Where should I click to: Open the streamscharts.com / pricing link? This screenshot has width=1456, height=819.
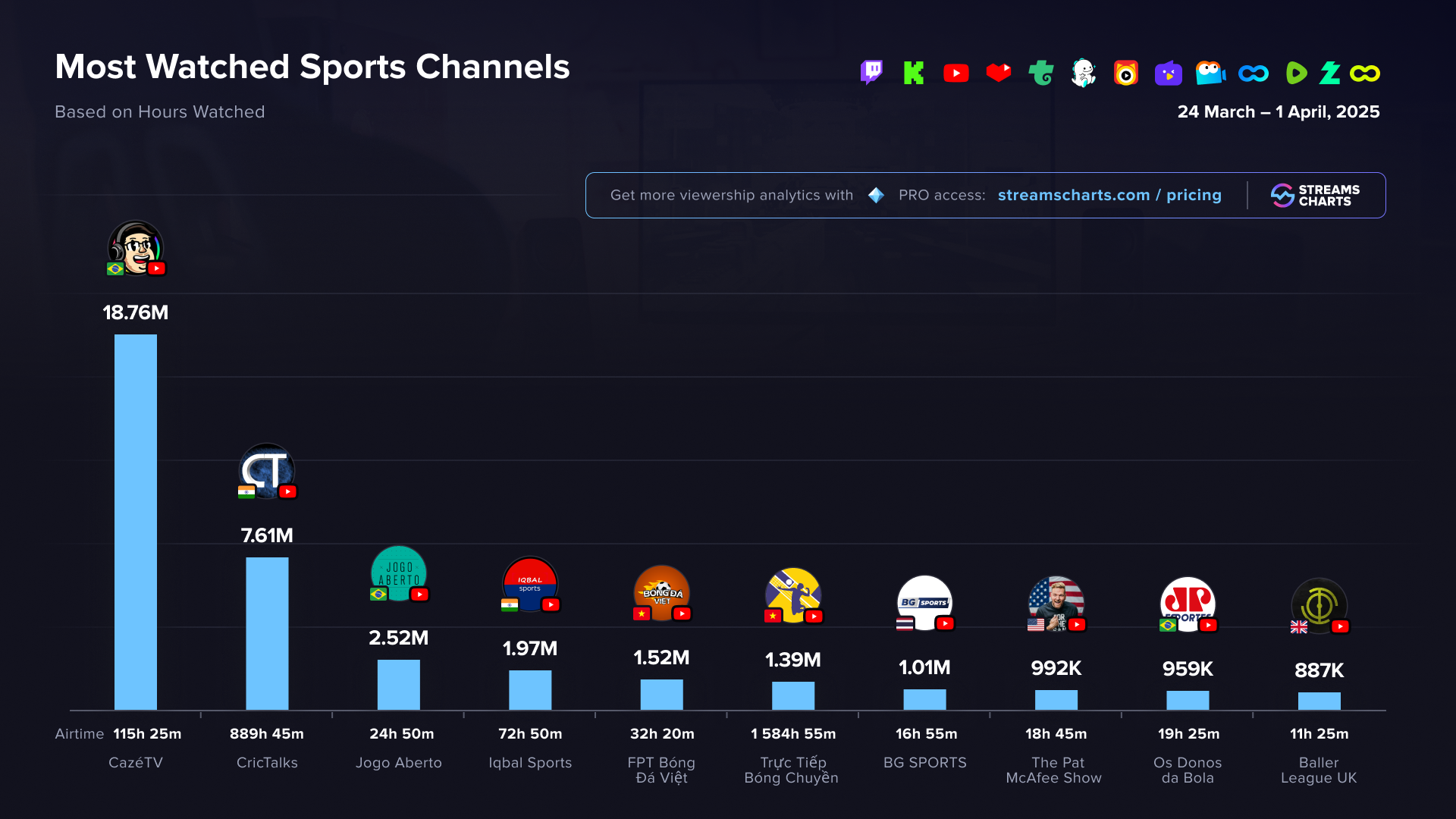[x=1109, y=195]
